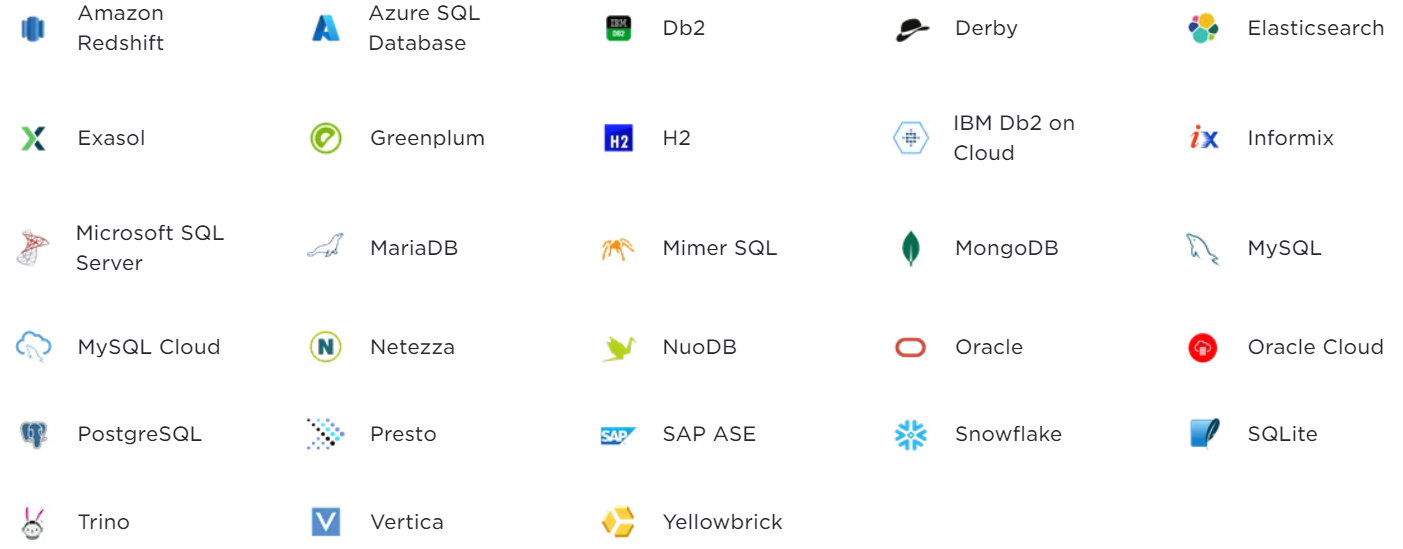This screenshot has height=549, width=1403.
Task: Choose the SQLite feather icon
Action: 1204,434
